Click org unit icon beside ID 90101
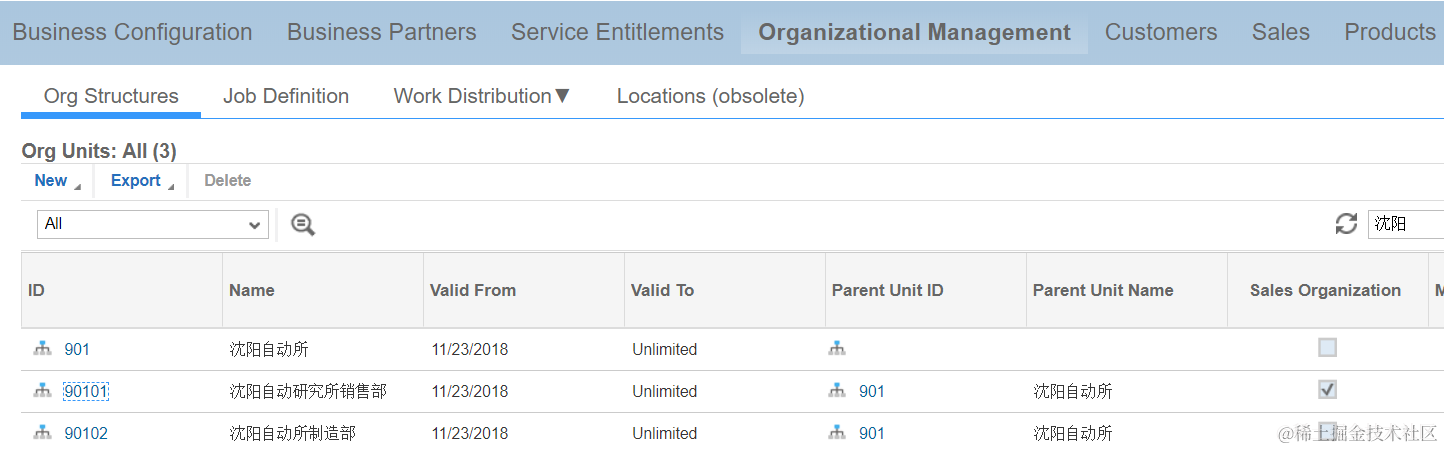The width and height of the screenshot is (1444, 450). click(42, 391)
